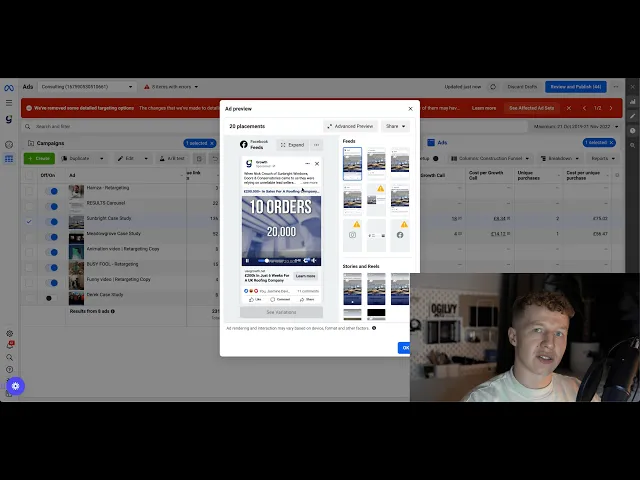
Task: Click the post options dots in preview
Action: [307, 164]
